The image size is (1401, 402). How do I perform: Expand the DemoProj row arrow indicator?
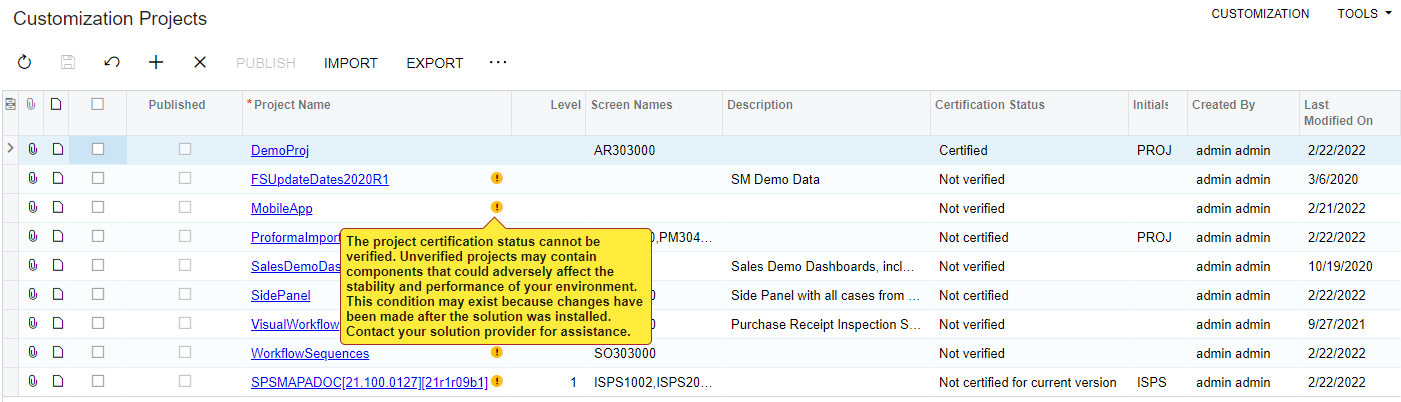pyautogui.click(x=10, y=149)
